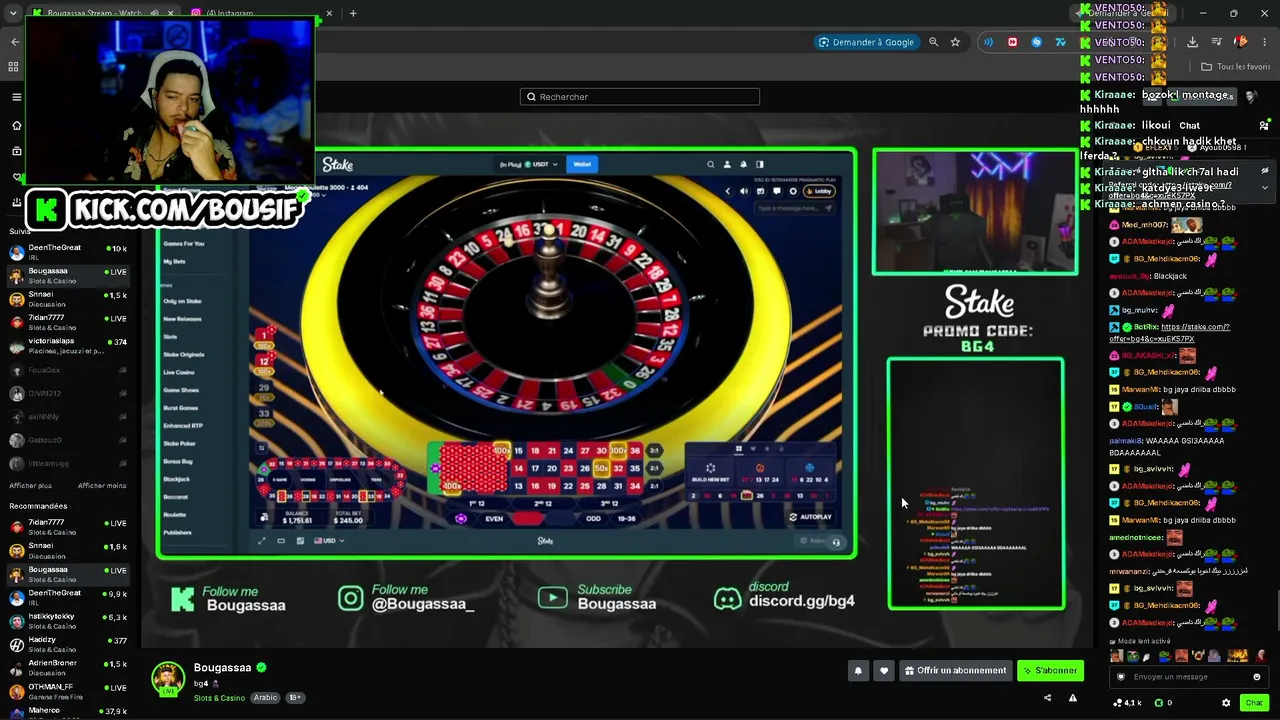Open Maherco recommended channel

67,713
